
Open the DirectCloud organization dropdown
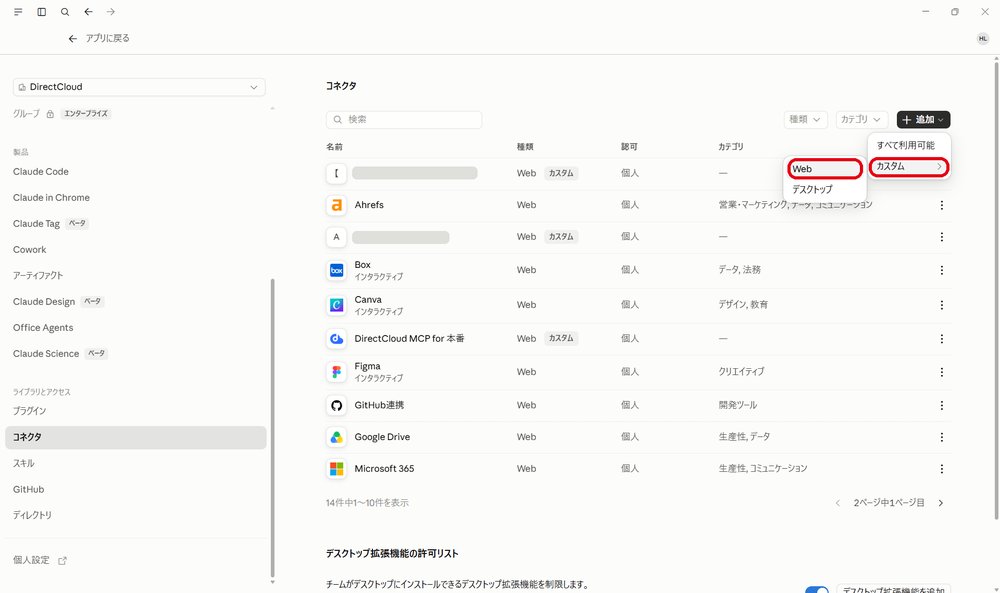tap(139, 87)
